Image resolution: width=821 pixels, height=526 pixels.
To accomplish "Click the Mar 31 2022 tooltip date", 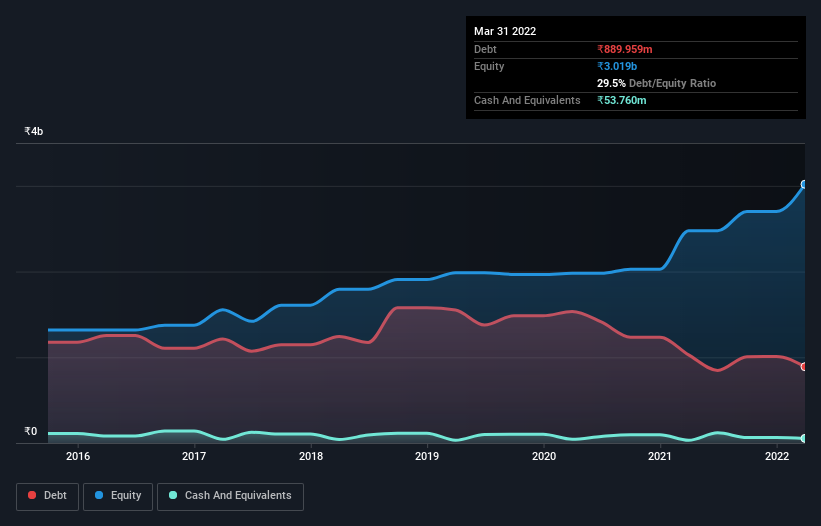I will click(x=505, y=31).
